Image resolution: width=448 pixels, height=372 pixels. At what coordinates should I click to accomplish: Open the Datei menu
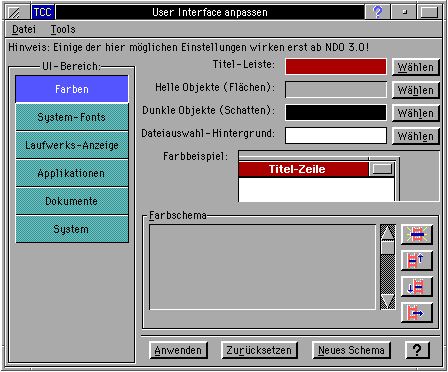[24, 30]
